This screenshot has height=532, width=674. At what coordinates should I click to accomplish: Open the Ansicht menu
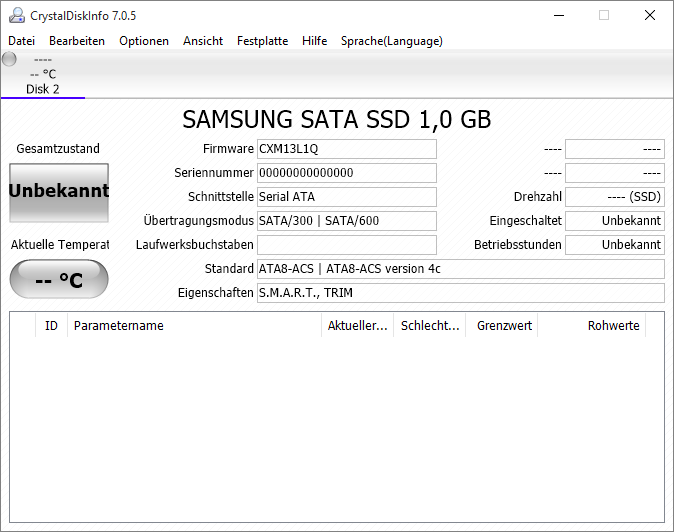tap(203, 41)
